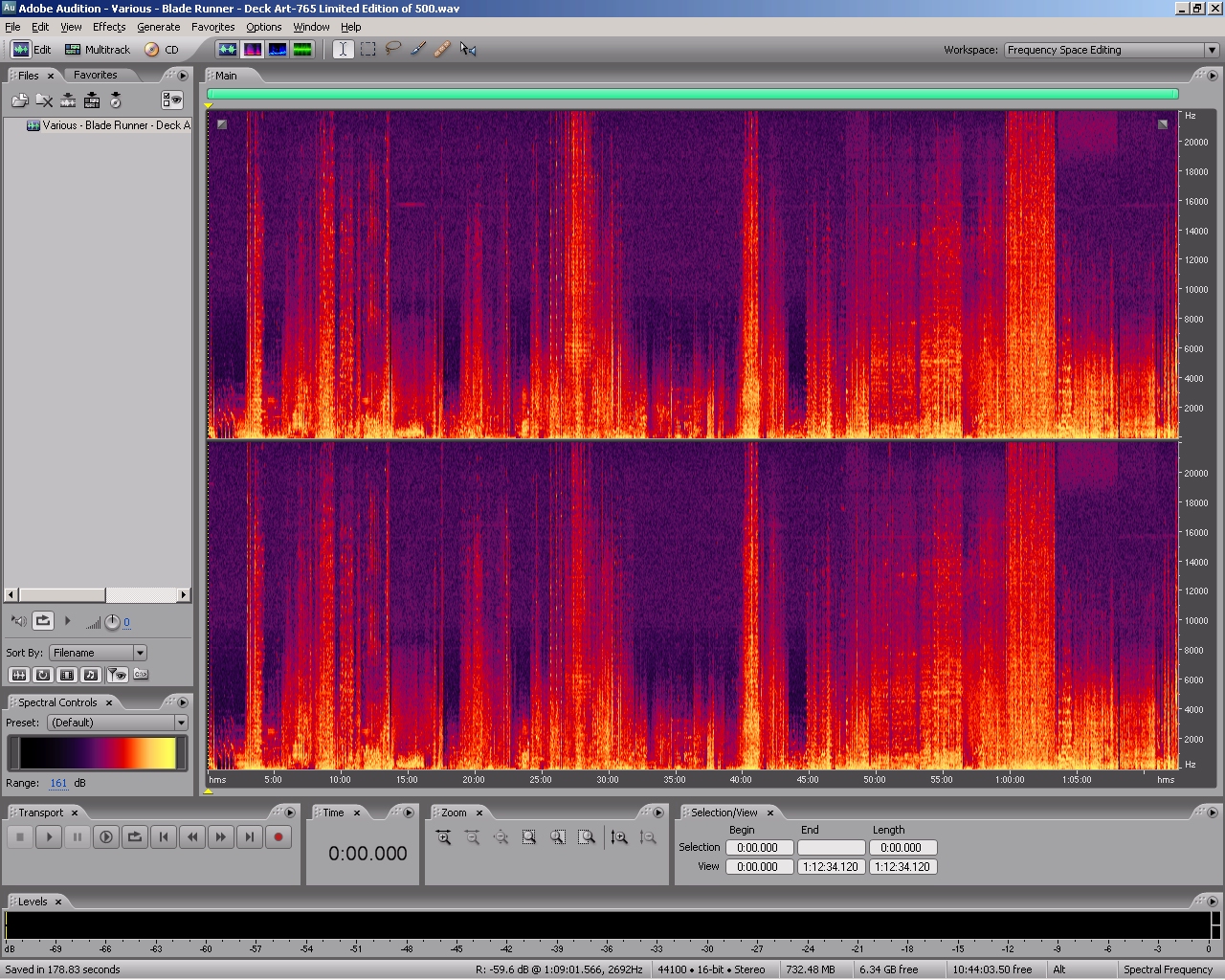Open the Spectral Controls panel menu

tap(183, 702)
